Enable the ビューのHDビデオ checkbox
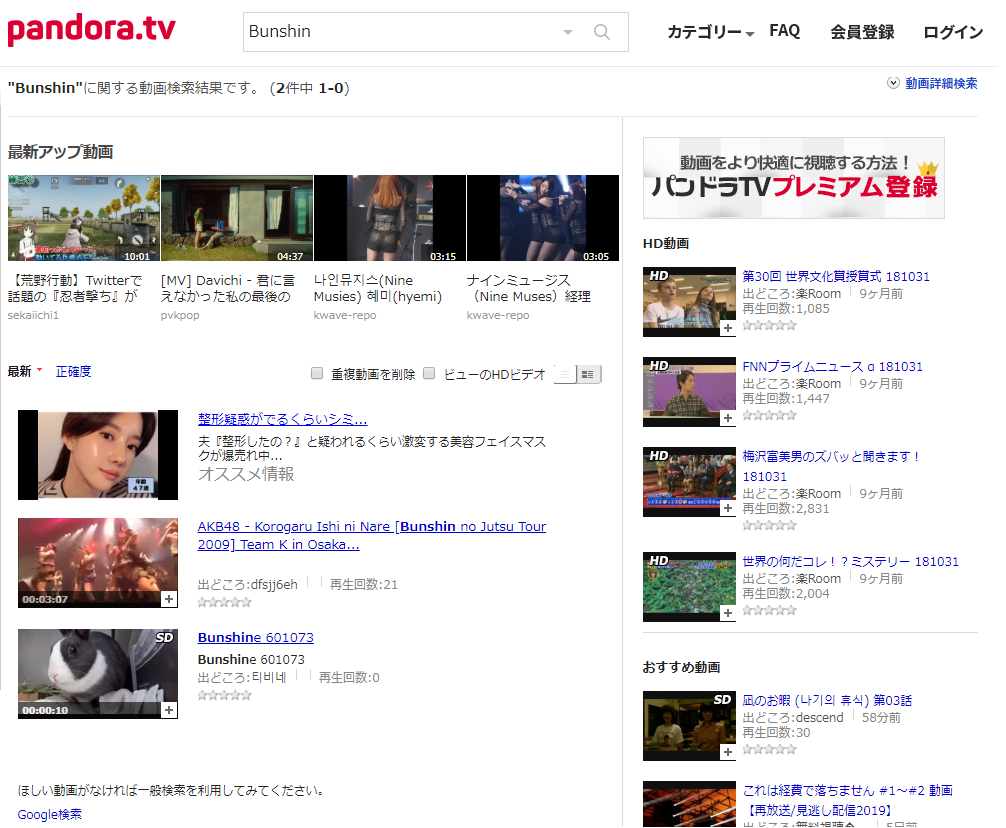1006x828 pixels. click(x=430, y=373)
